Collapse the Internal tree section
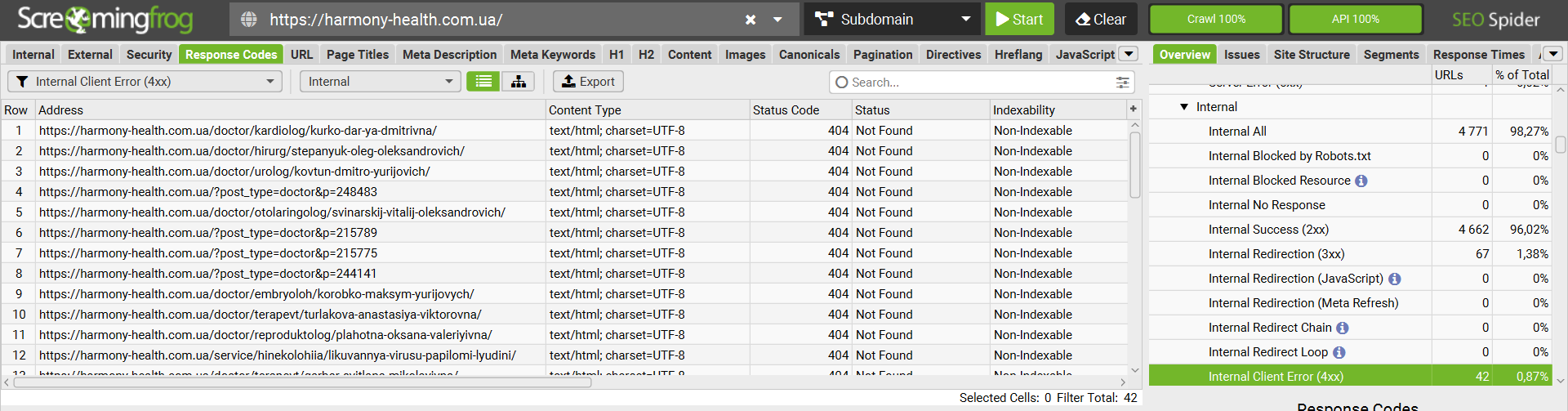This screenshot has width=1568, height=411. [x=1184, y=107]
